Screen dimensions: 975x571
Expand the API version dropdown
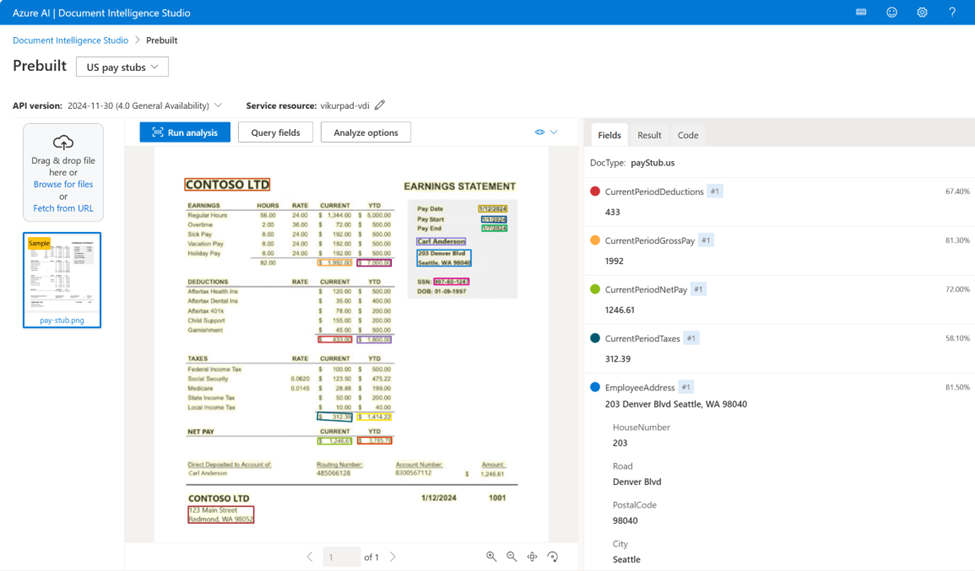[x=218, y=105]
